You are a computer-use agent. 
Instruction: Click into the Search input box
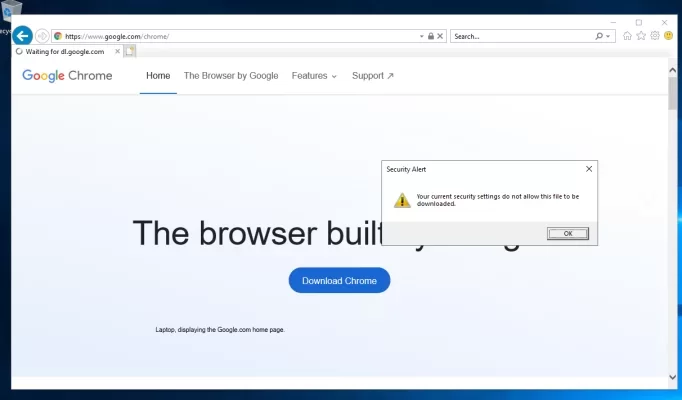coord(520,36)
